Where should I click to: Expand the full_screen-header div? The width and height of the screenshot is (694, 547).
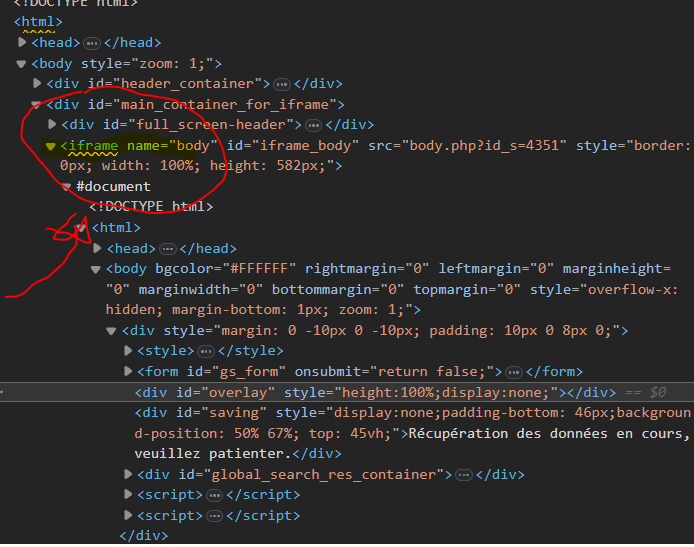pyautogui.click(x=52, y=124)
